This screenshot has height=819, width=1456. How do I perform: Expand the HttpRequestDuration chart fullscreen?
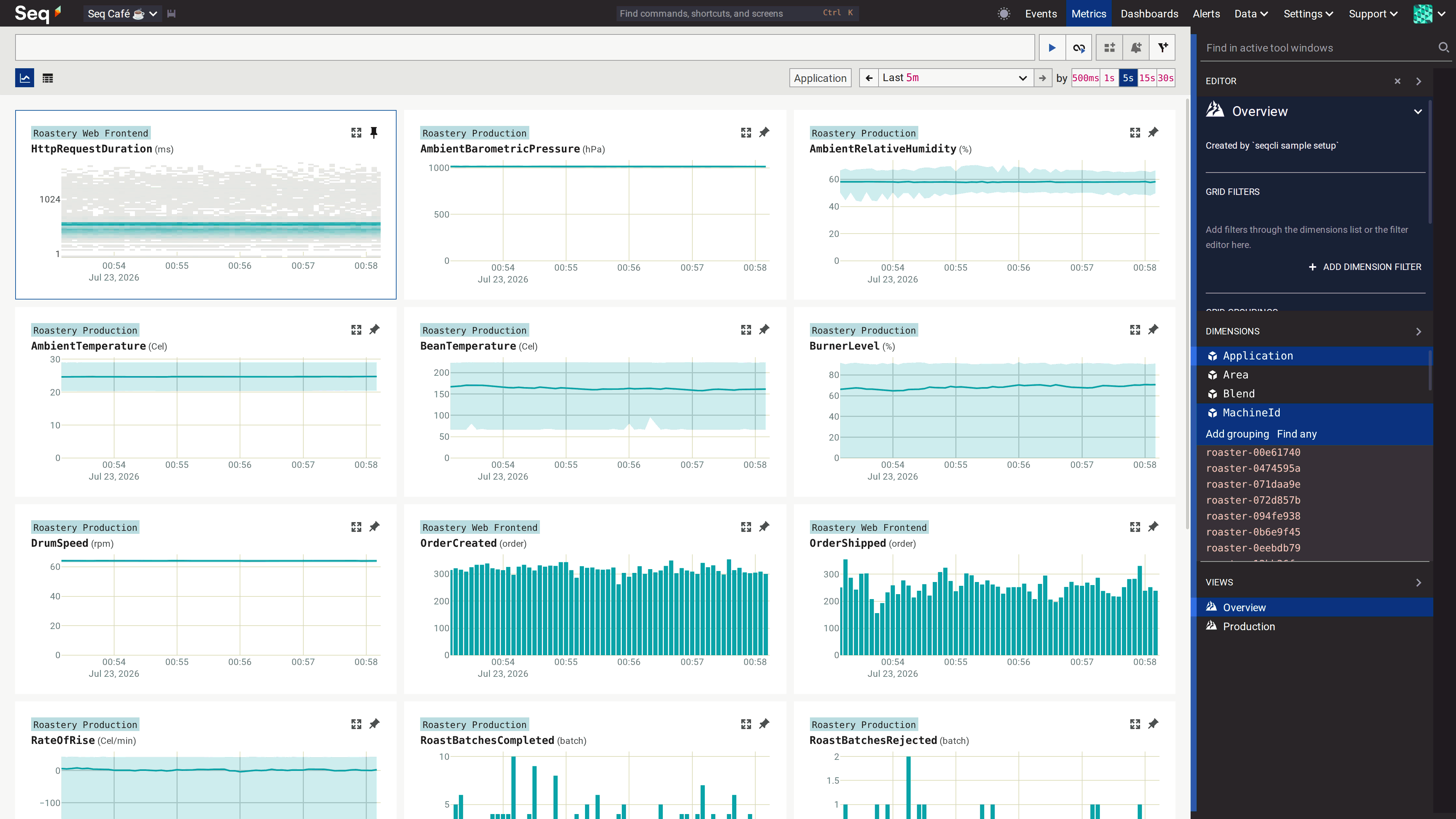tap(356, 132)
